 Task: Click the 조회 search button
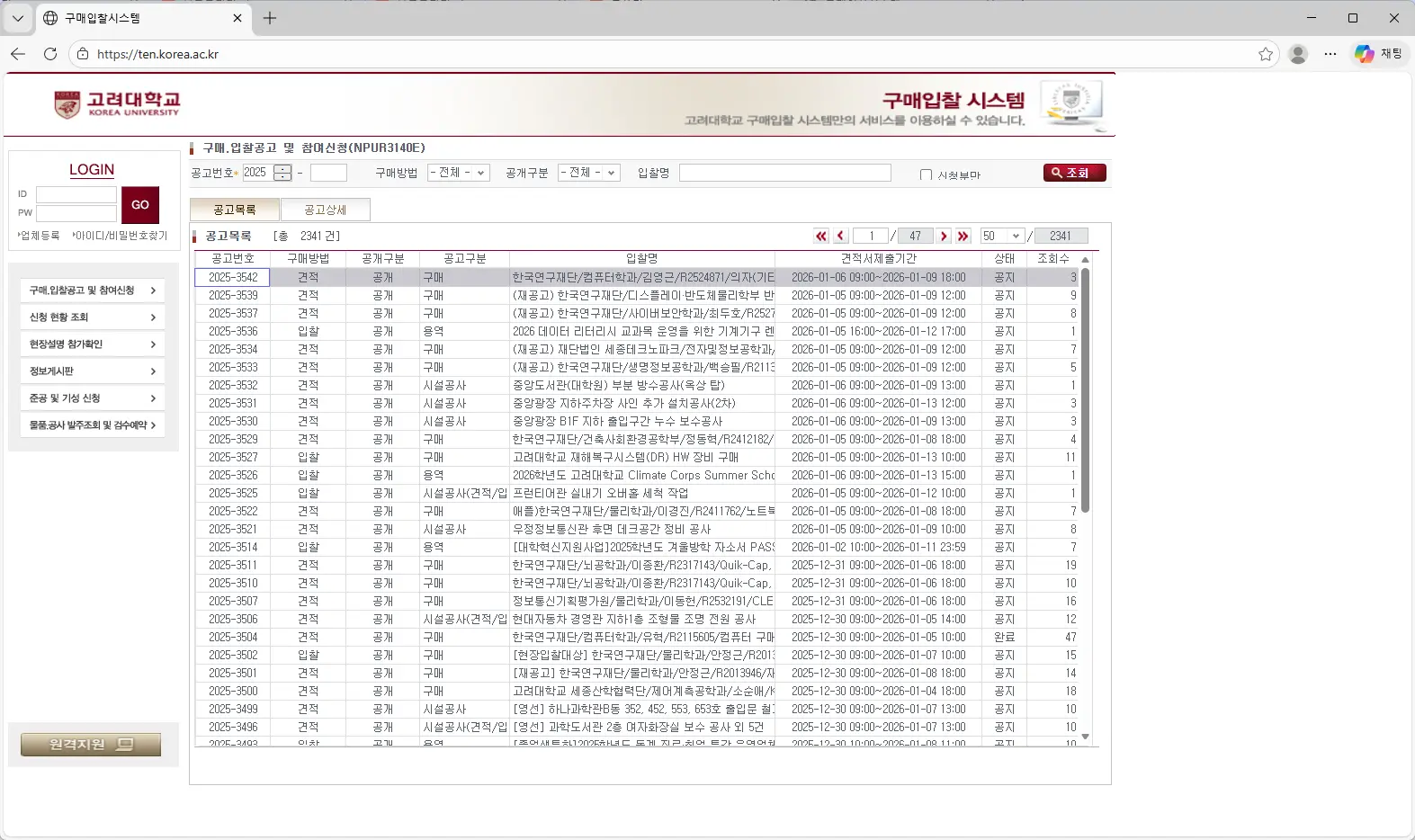point(1075,173)
